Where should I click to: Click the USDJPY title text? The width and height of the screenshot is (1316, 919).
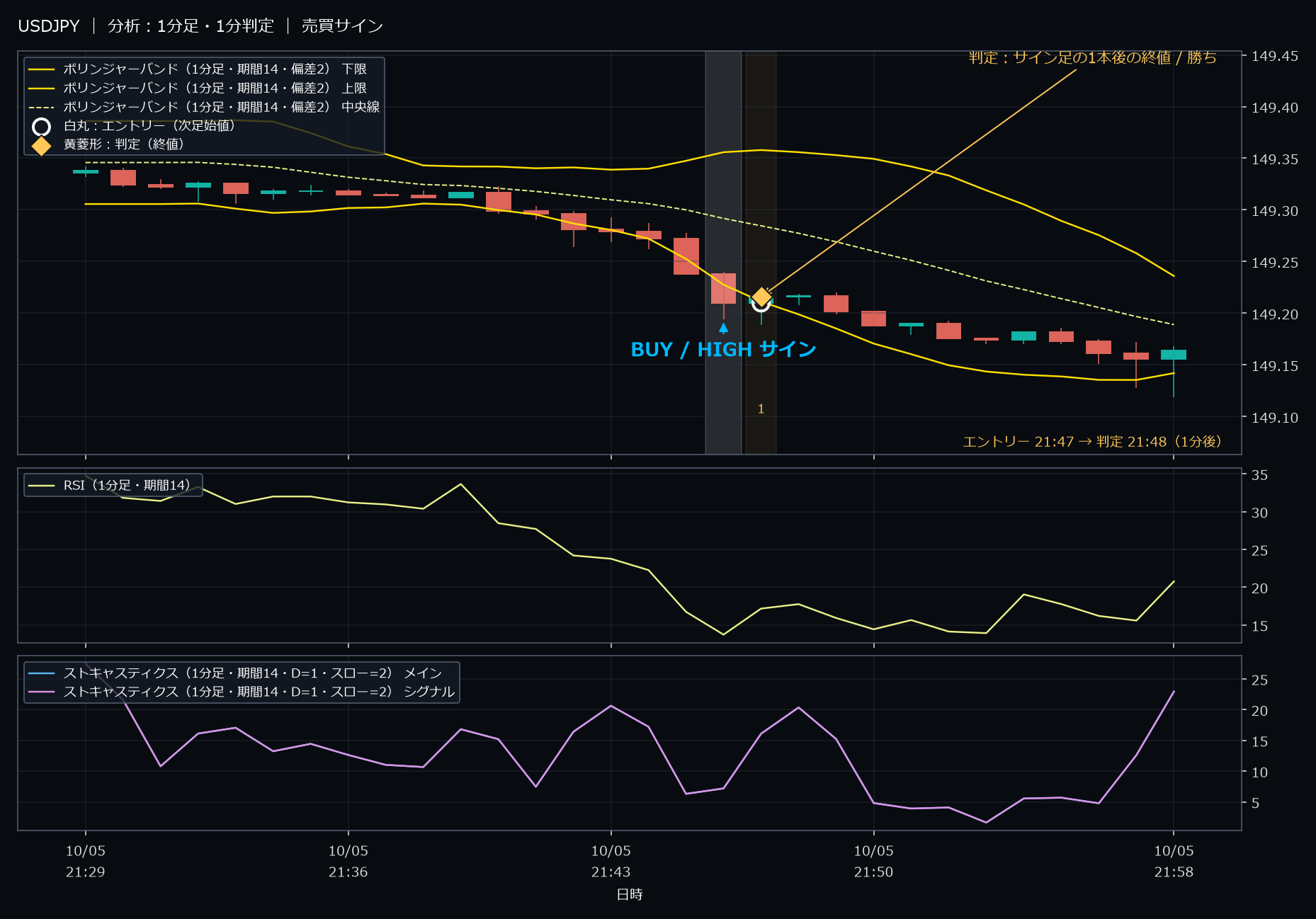49,26
